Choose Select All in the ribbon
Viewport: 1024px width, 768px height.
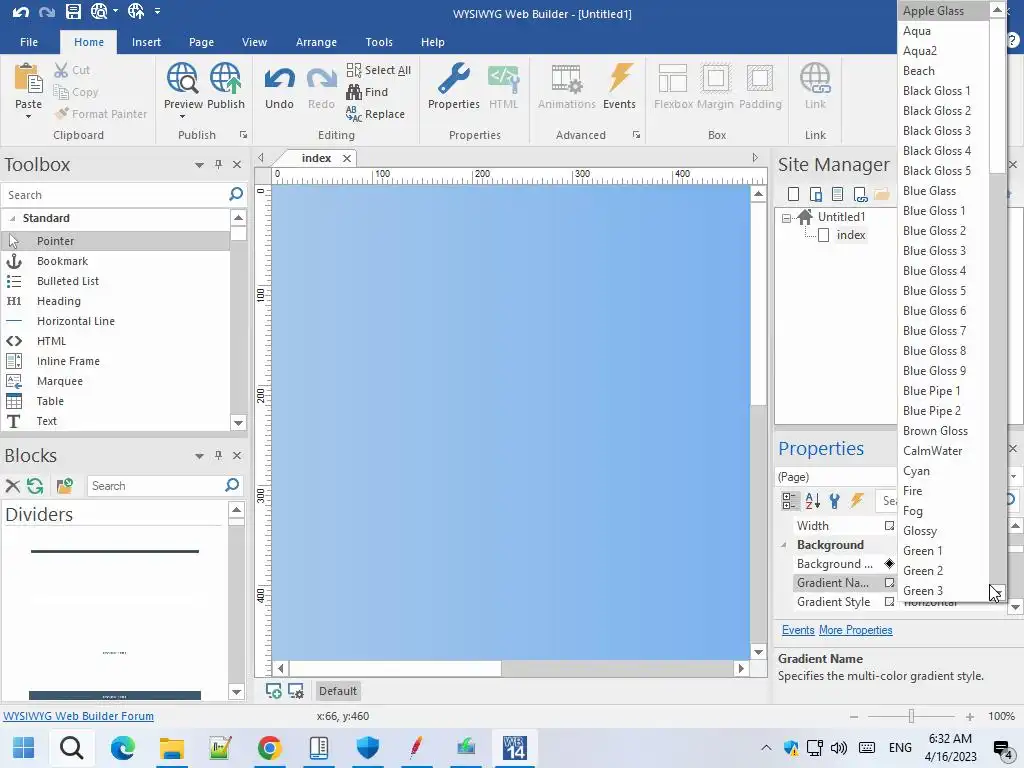point(379,70)
